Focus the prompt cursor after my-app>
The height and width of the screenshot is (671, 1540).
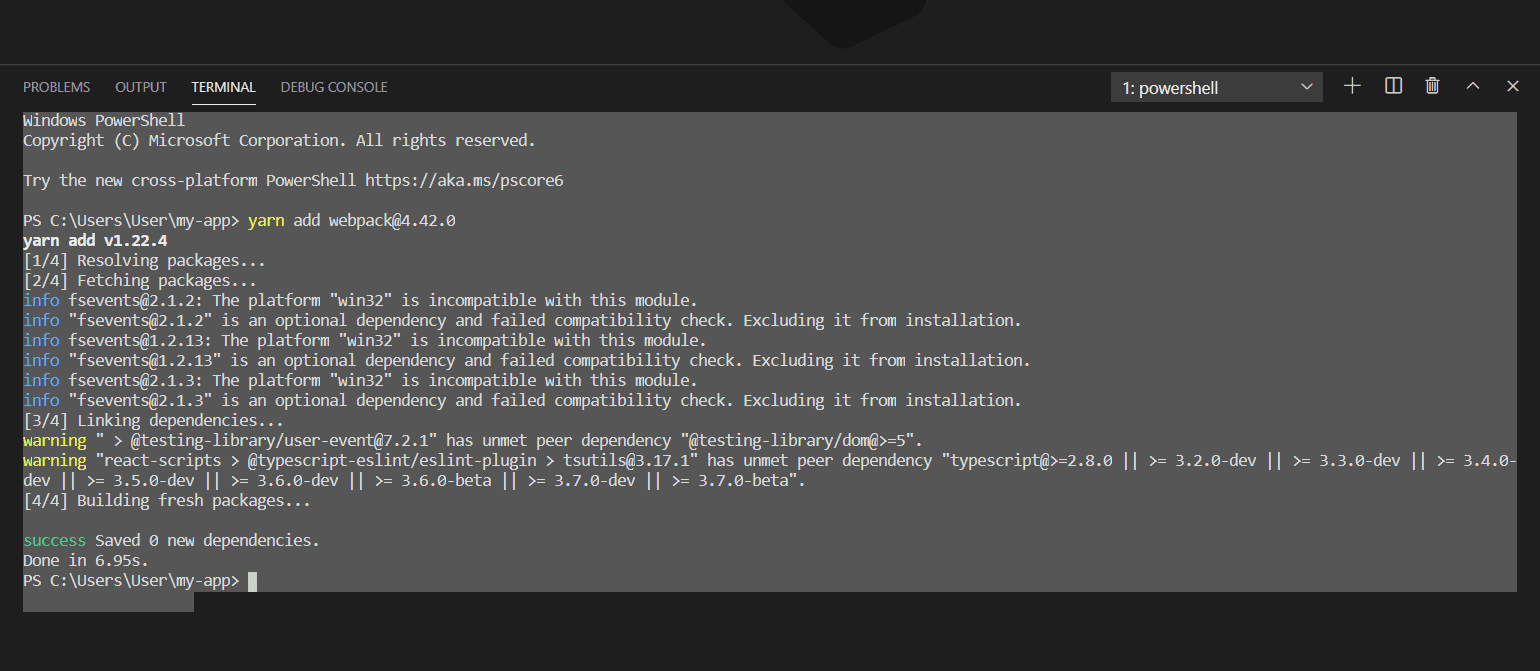[x=253, y=580]
